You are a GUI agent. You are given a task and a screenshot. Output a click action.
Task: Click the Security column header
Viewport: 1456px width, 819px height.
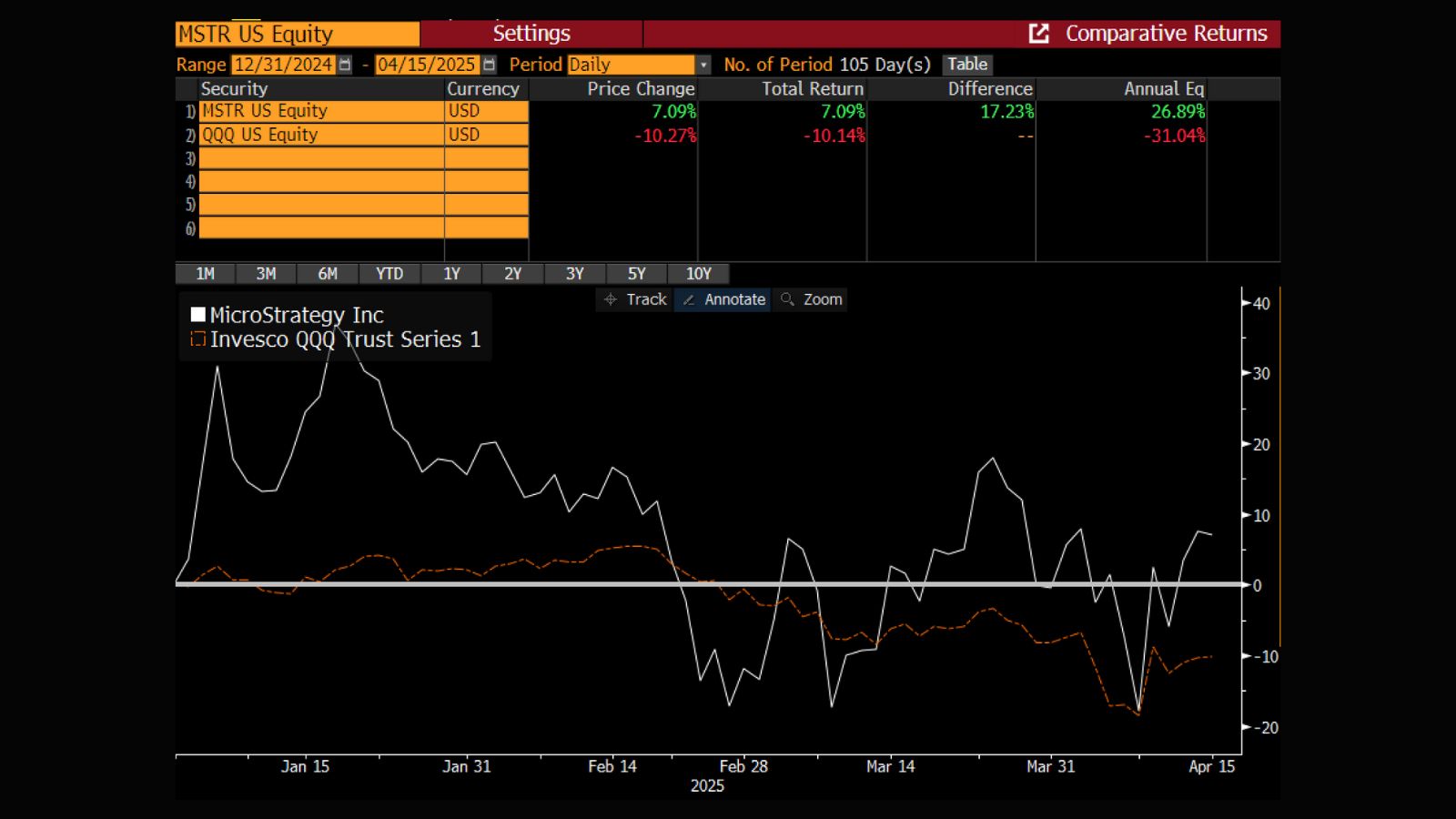[234, 89]
